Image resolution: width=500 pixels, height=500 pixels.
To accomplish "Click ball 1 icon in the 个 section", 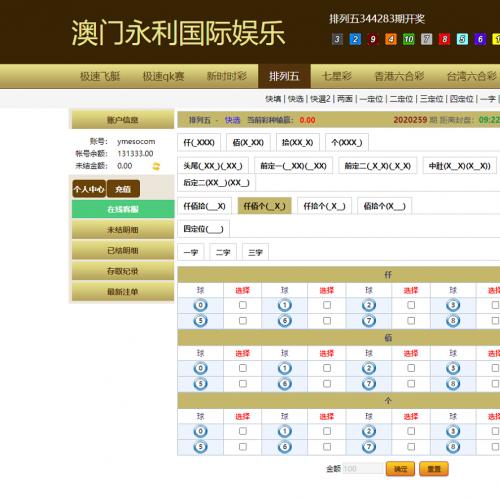I will tap(285, 431).
